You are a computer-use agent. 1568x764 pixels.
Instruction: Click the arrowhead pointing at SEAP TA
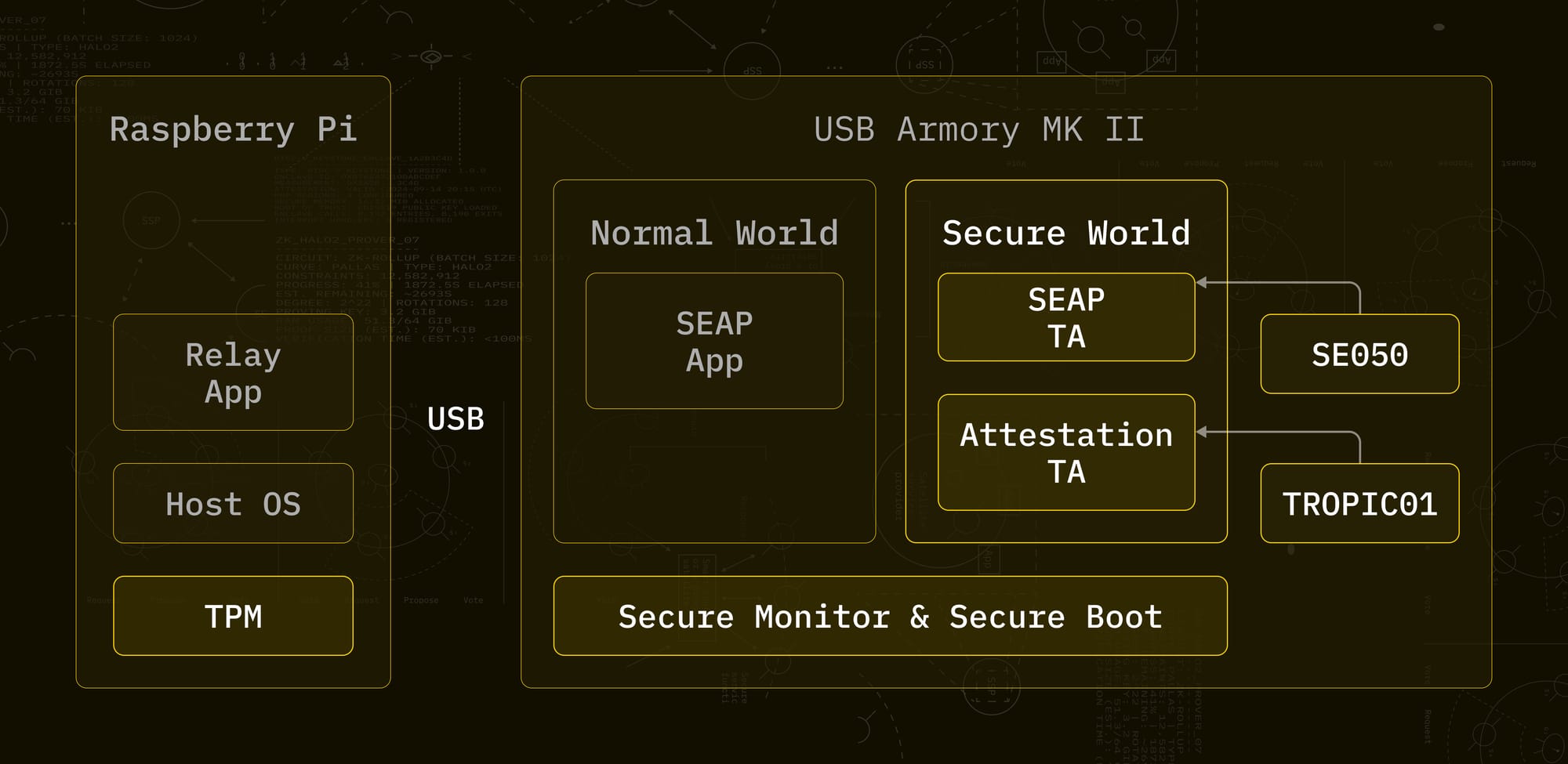(1202, 282)
